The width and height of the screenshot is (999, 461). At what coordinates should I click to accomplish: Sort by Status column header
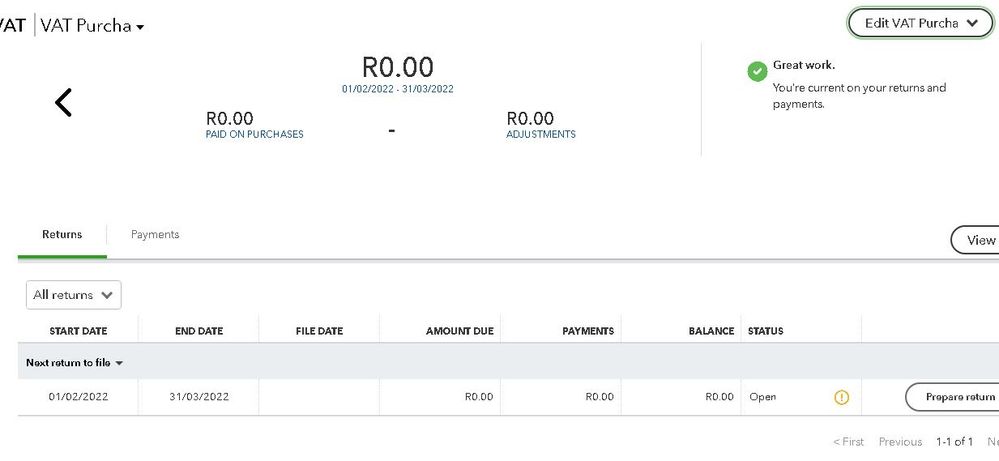(766, 331)
